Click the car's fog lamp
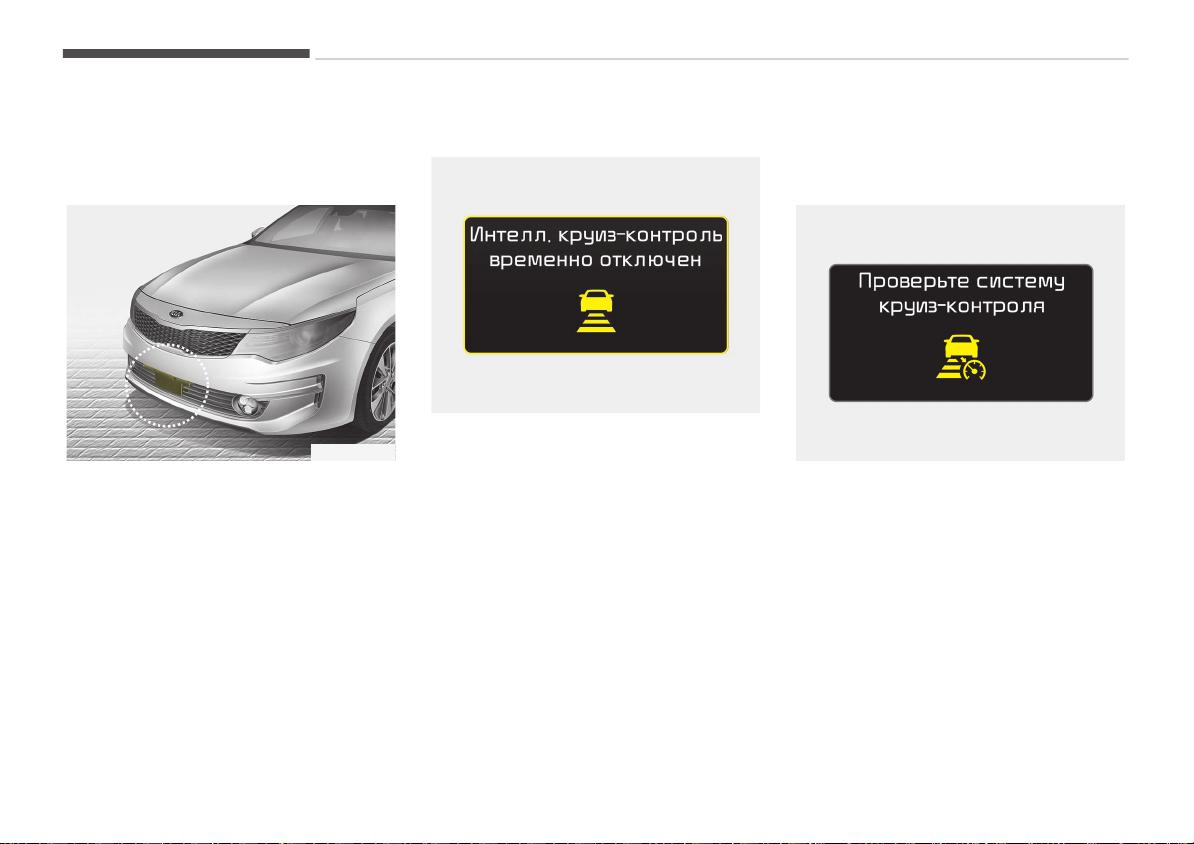The height and width of the screenshot is (844, 1194). point(249,406)
